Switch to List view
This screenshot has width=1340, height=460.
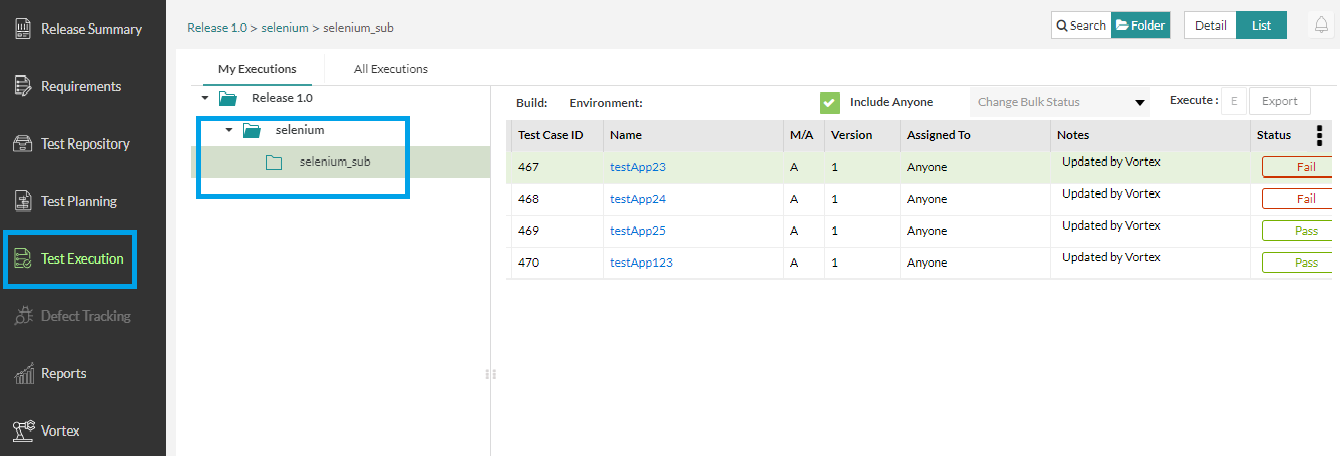click(1261, 26)
